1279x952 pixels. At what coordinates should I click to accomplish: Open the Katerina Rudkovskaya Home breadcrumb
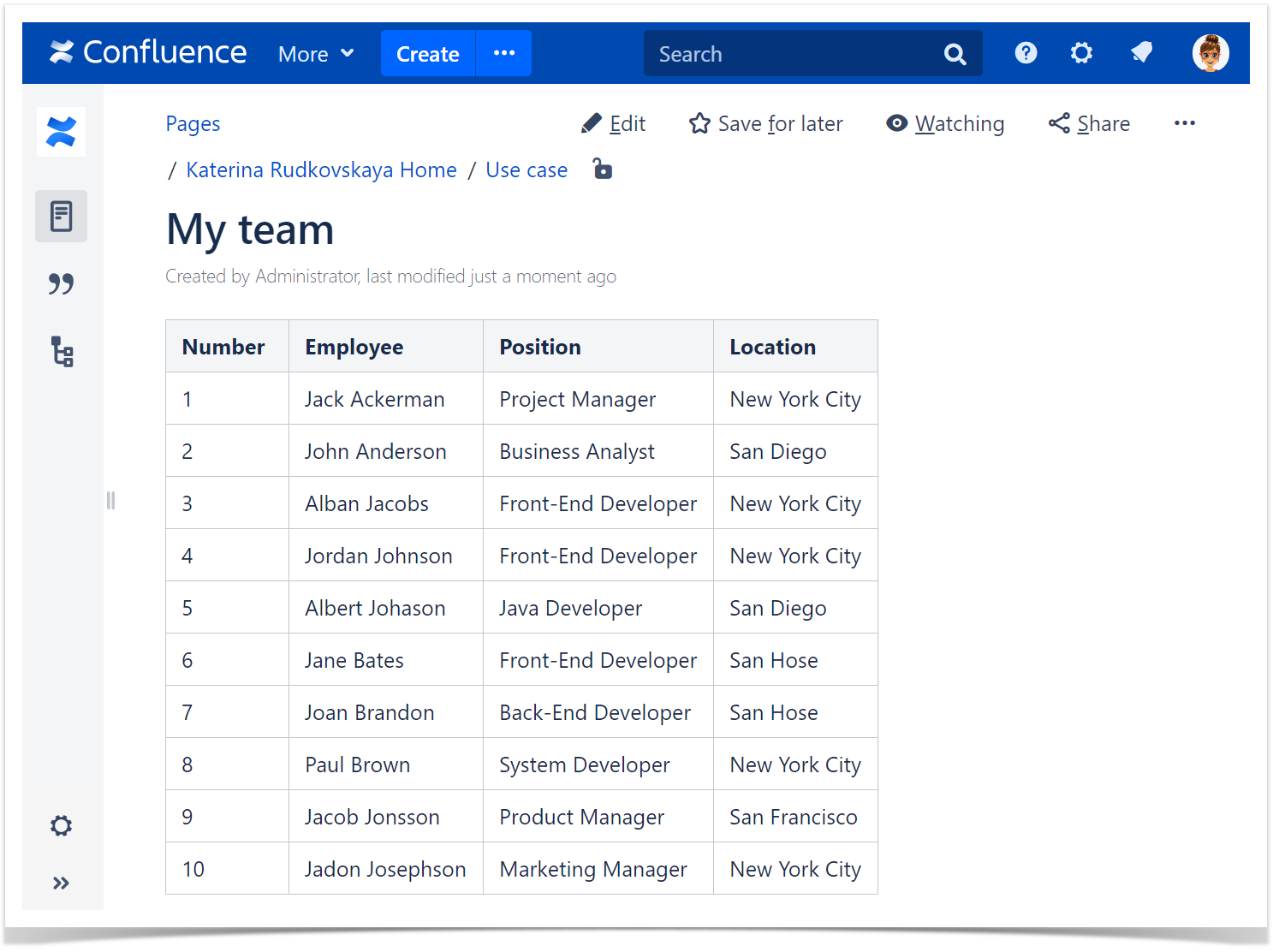tap(321, 170)
